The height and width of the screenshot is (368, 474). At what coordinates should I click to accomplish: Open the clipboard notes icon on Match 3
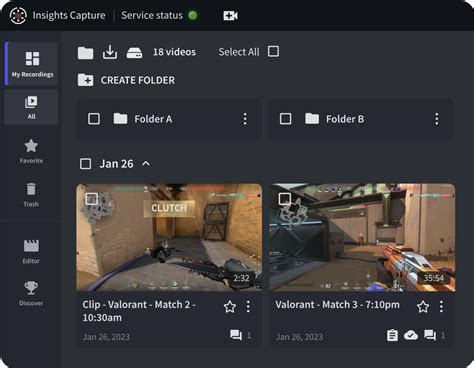(392, 335)
